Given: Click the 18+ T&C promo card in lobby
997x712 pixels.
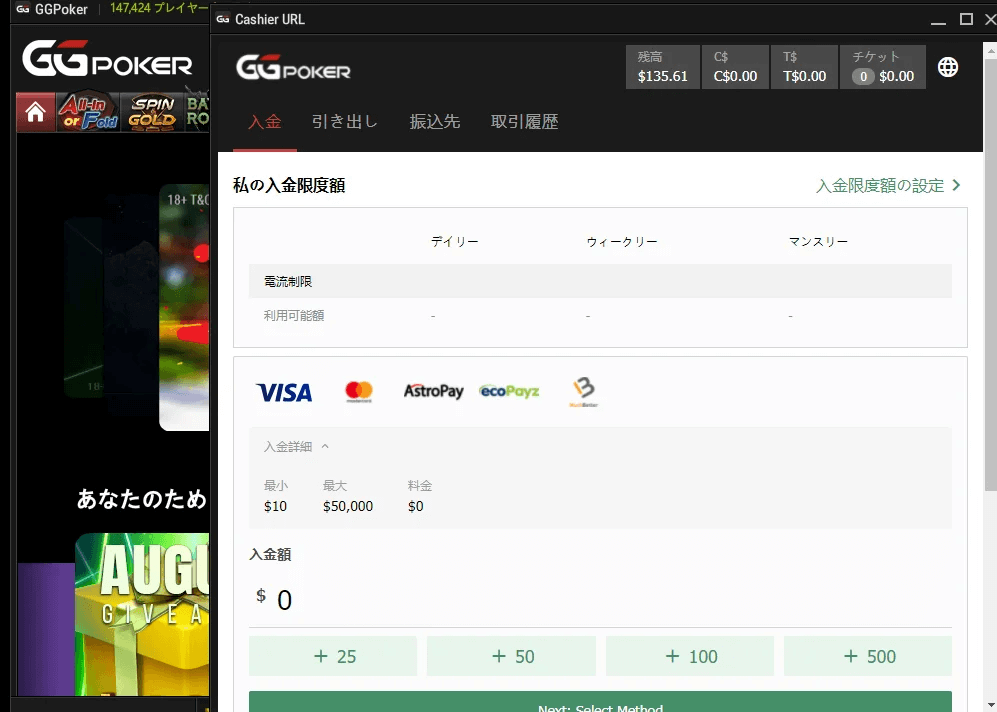Looking at the screenshot, I should coord(184,307).
